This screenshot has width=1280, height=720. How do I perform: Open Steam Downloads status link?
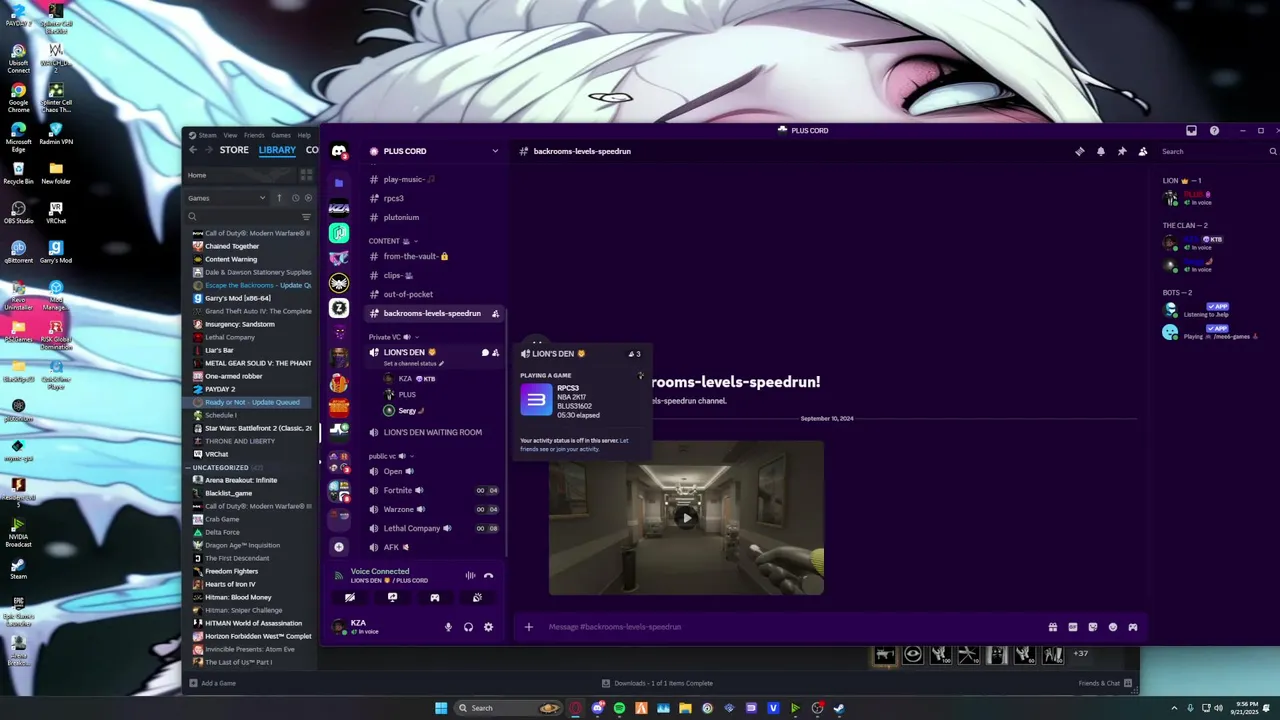coord(657,683)
